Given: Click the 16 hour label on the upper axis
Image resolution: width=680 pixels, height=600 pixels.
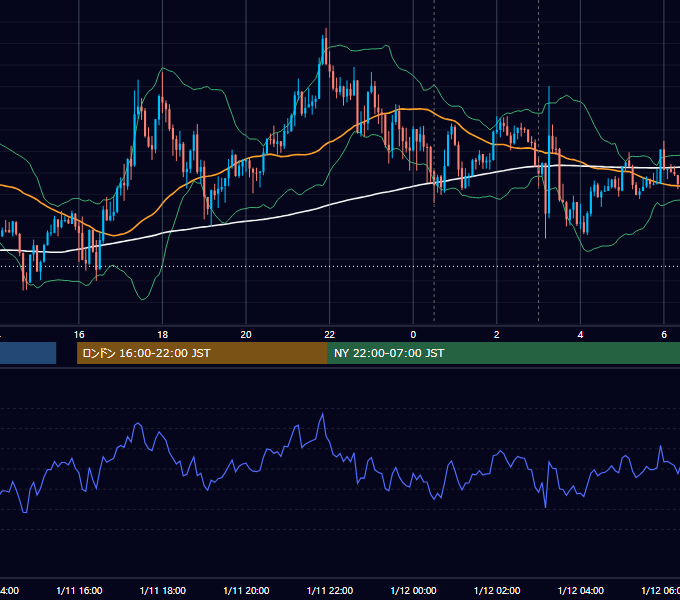Looking at the screenshot, I should (79, 335).
